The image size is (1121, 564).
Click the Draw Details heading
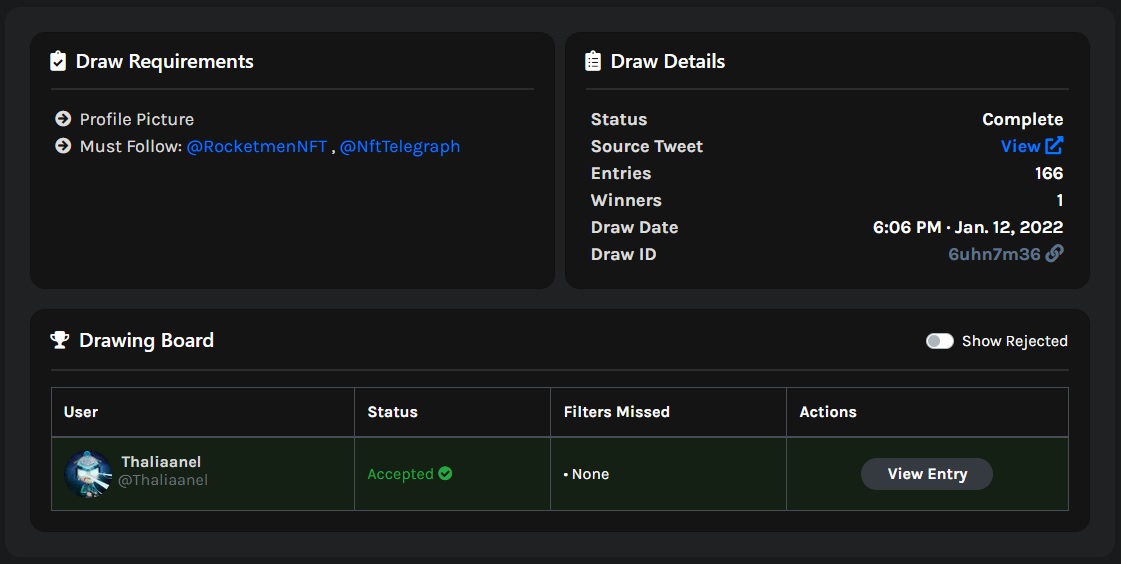coord(668,61)
